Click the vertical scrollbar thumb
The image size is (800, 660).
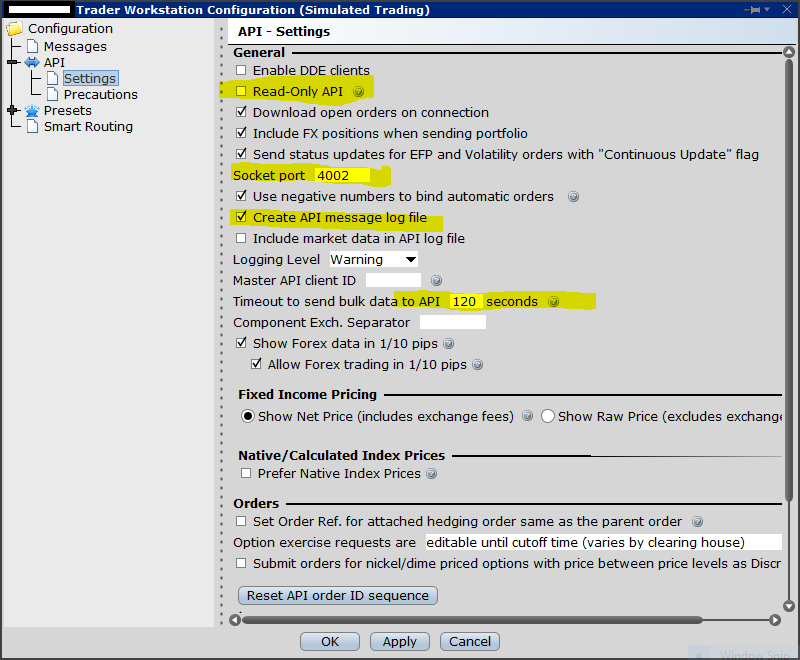pyautogui.click(x=789, y=280)
